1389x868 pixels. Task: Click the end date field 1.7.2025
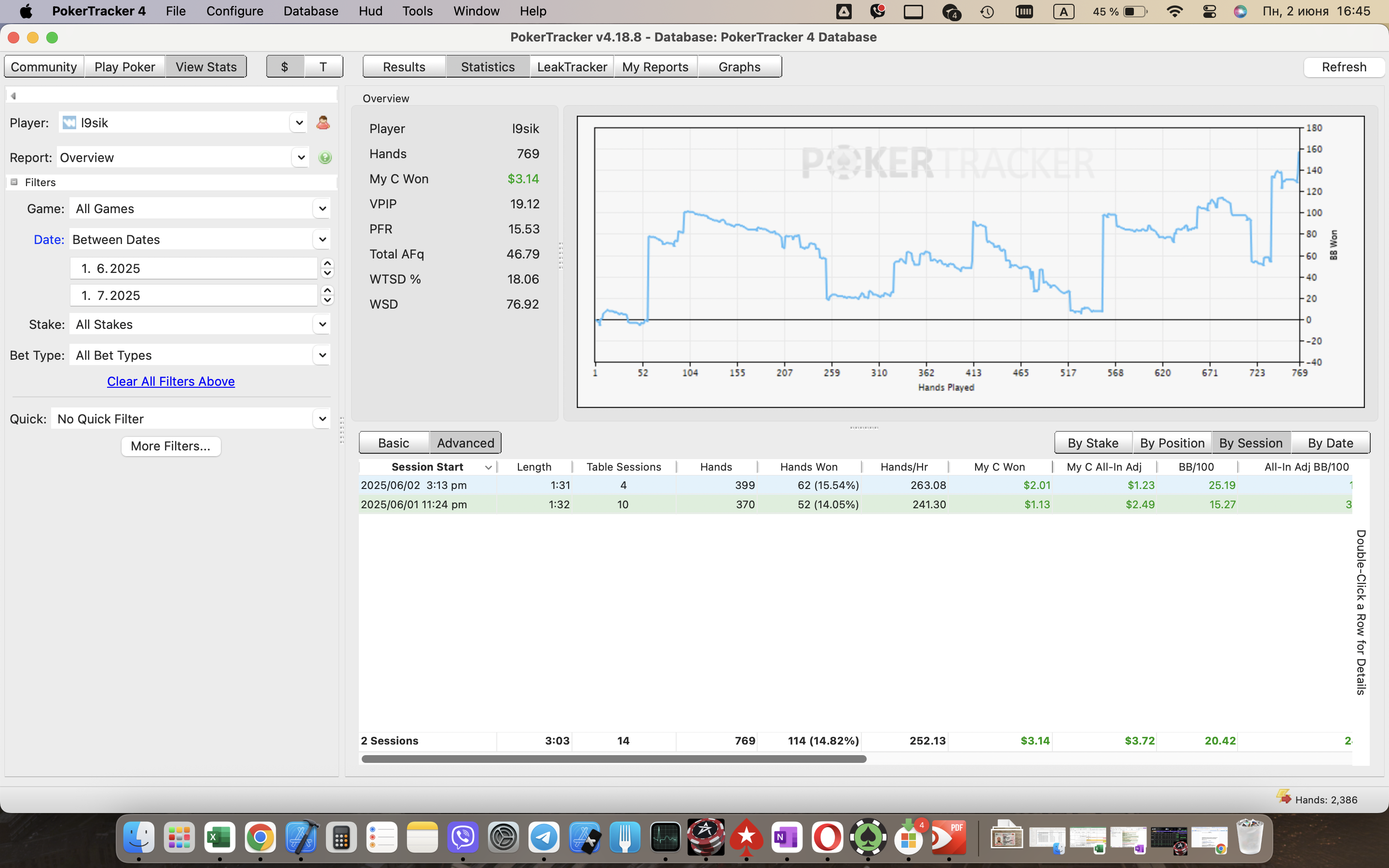coord(193,295)
